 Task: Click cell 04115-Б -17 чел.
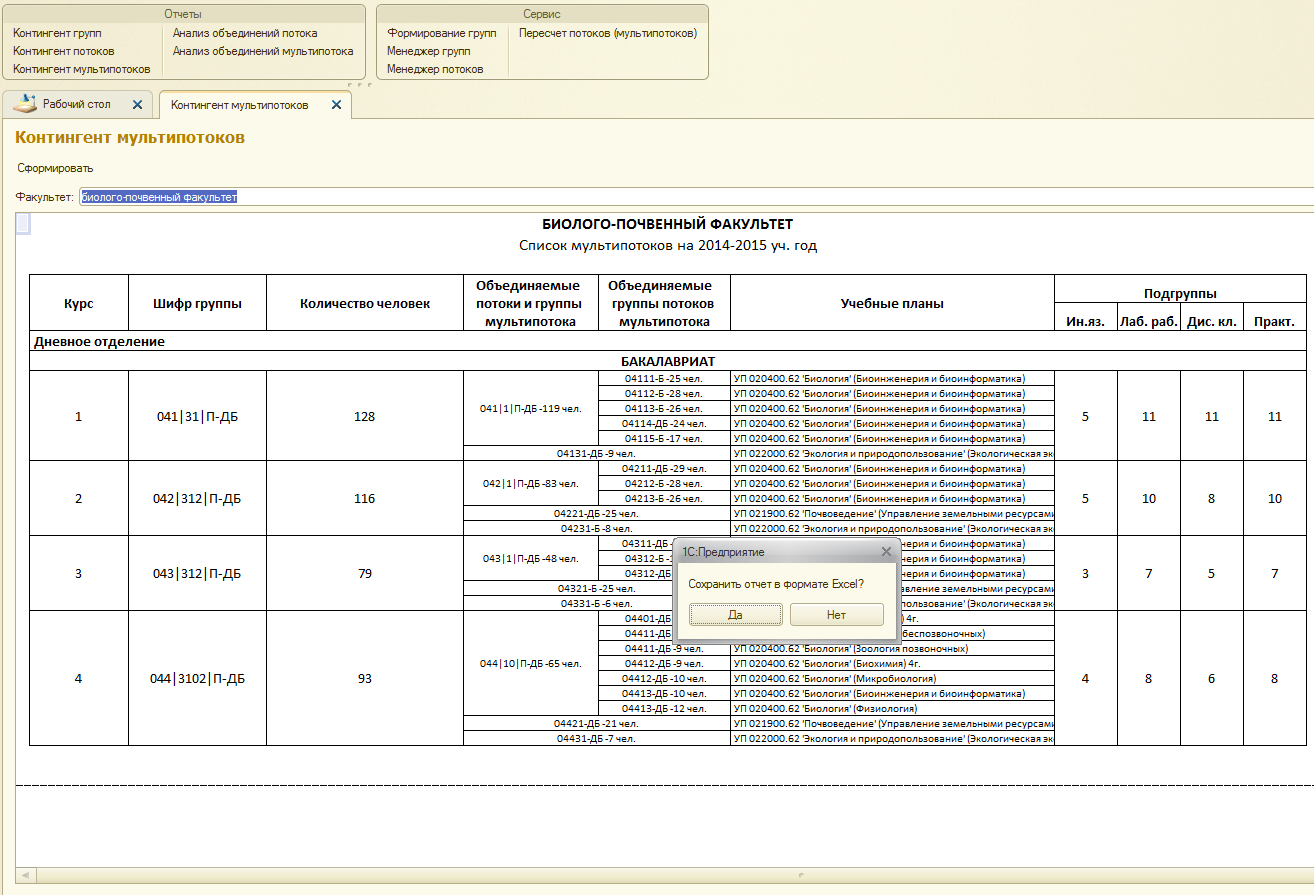click(664, 438)
